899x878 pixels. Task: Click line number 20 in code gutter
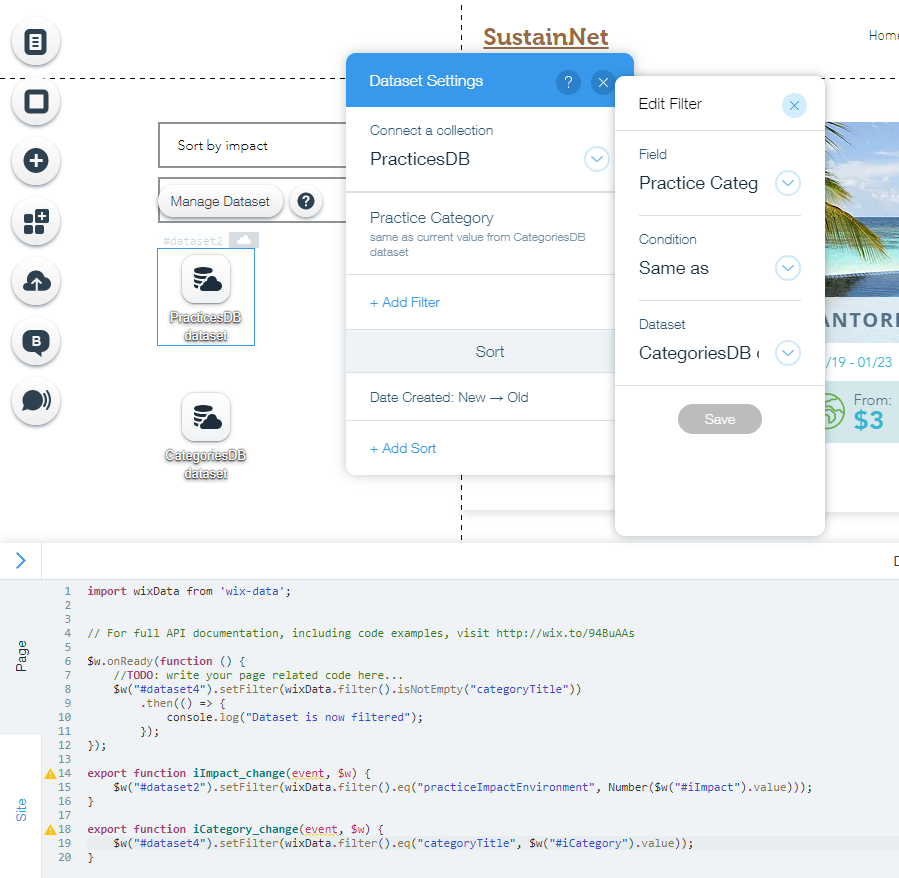tap(65, 857)
